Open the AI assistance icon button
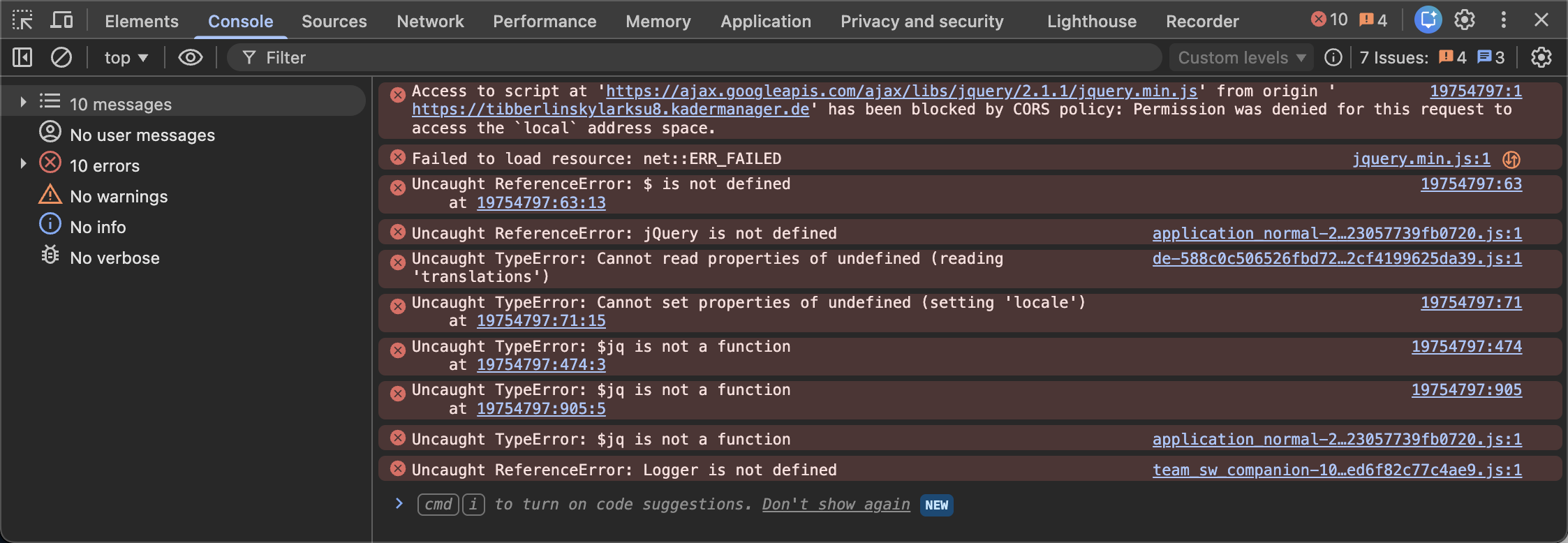 pyautogui.click(x=1428, y=20)
